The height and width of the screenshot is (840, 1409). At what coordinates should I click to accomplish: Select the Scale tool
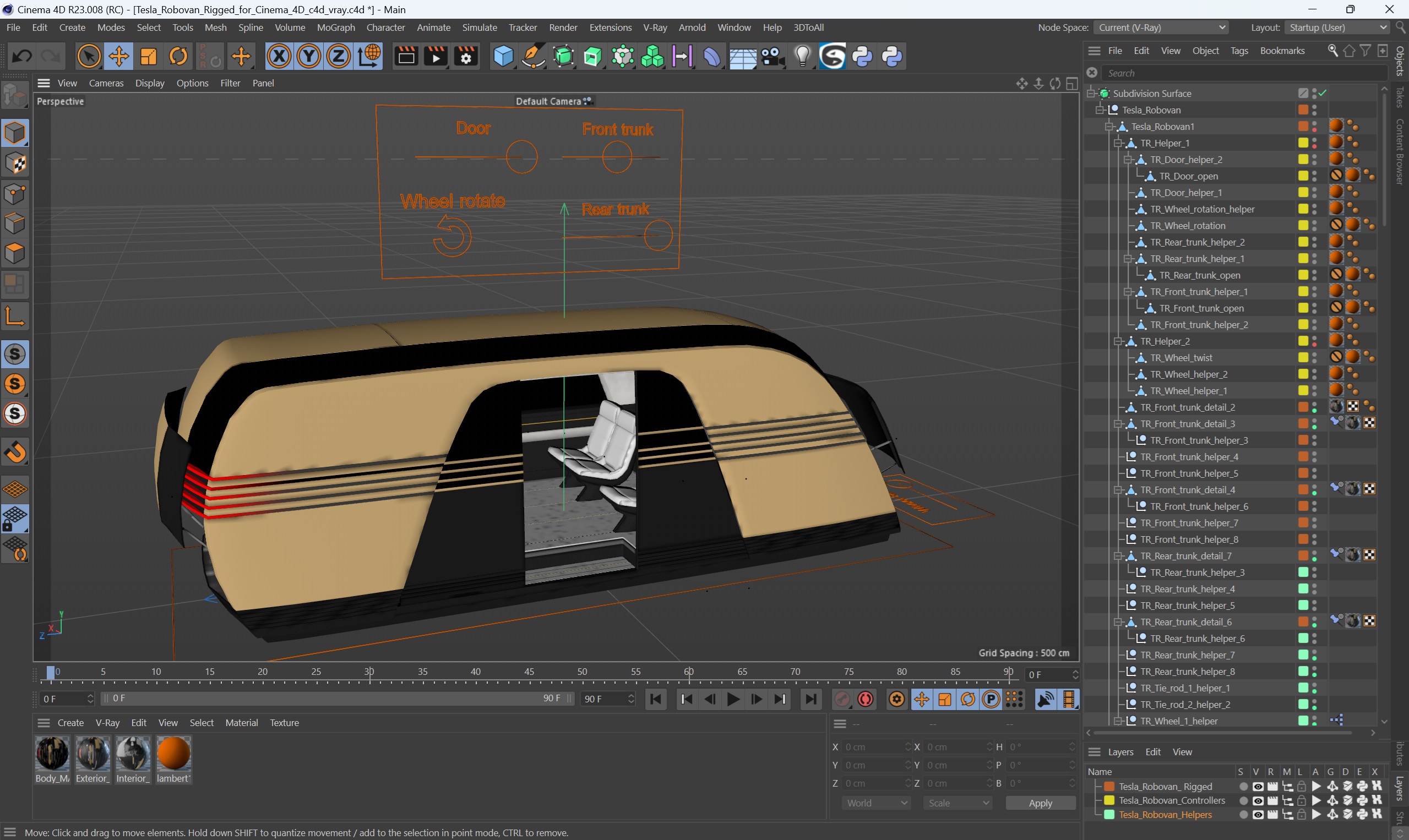click(x=148, y=56)
